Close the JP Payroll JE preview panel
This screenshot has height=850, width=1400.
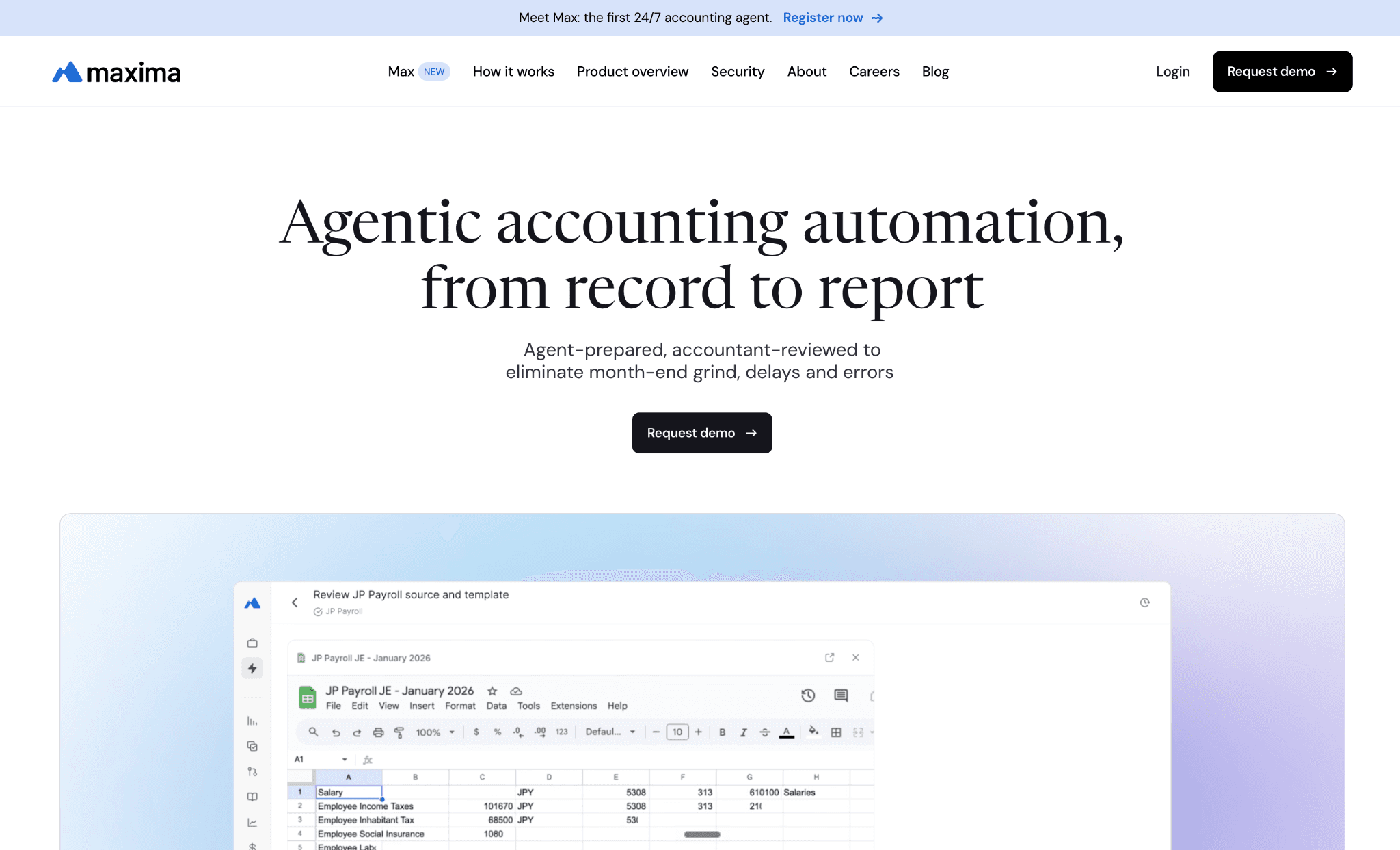pos(856,657)
